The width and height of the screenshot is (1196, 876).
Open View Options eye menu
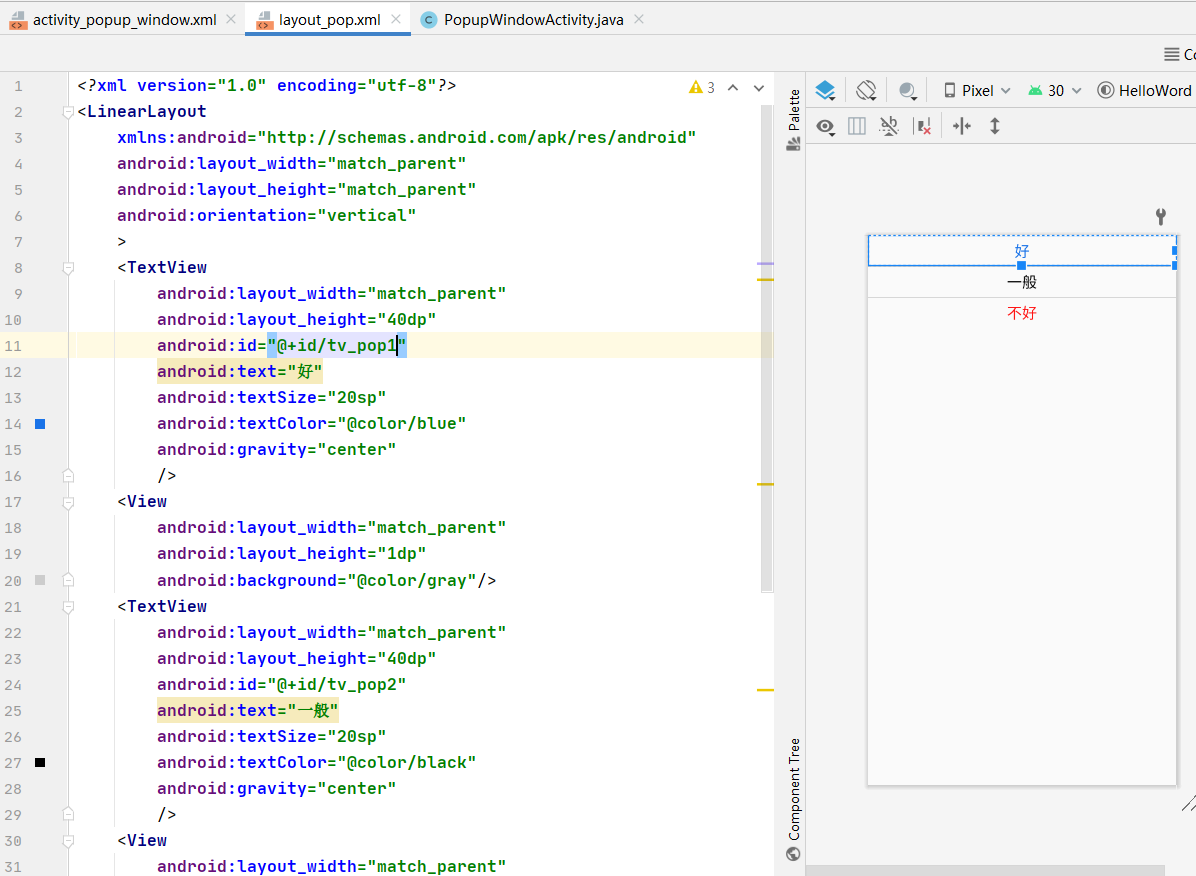[825, 127]
